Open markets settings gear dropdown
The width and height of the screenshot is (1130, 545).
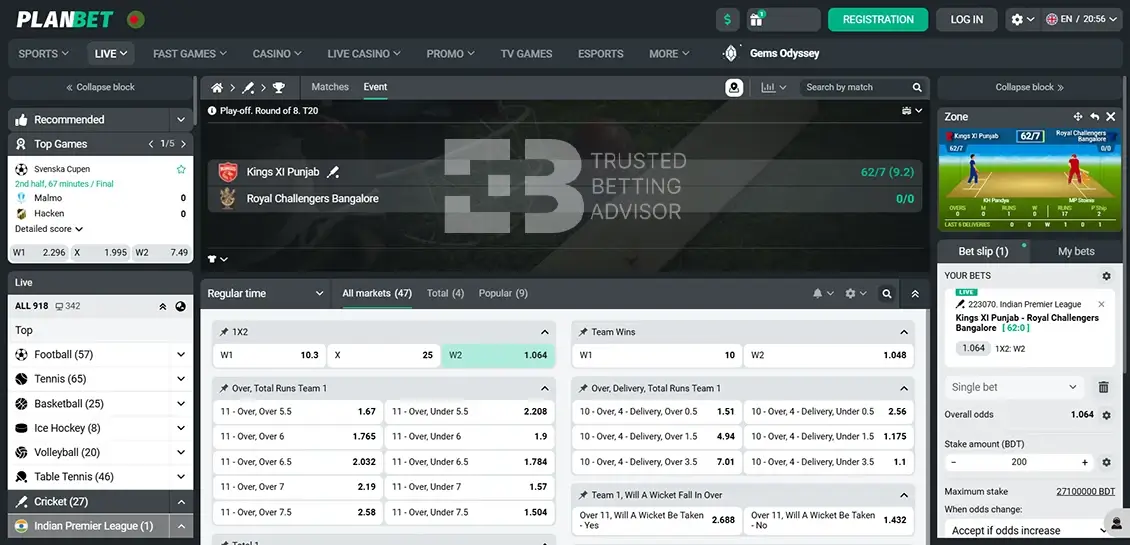point(855,293)
